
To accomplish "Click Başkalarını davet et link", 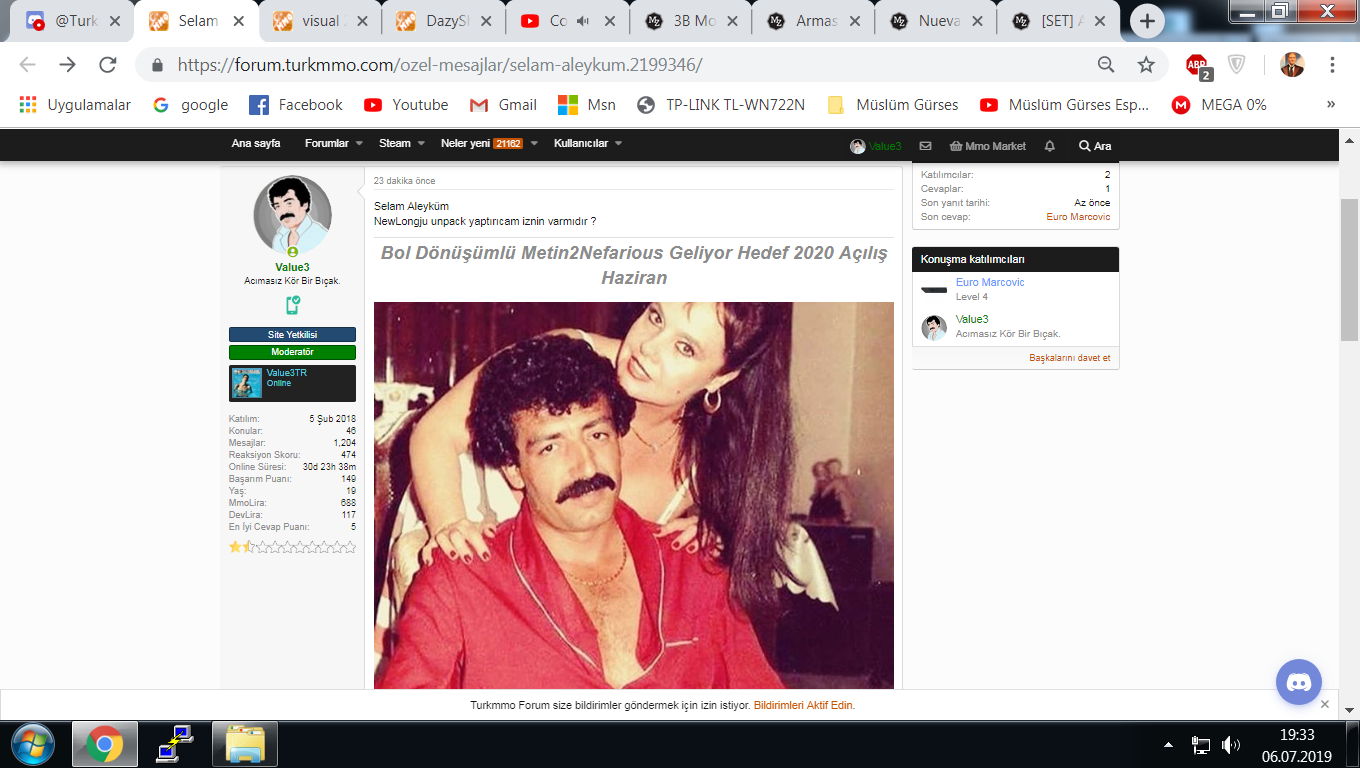I will [1069, 358].
